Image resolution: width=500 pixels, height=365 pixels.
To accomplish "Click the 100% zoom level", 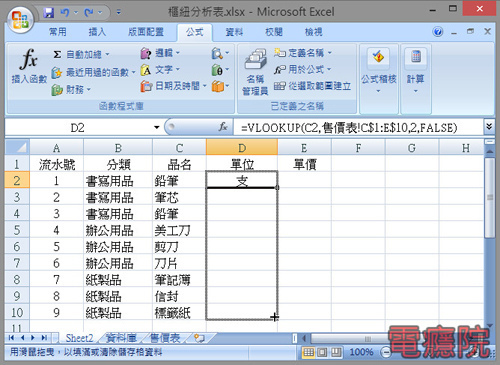I will (x=362, y=352).
